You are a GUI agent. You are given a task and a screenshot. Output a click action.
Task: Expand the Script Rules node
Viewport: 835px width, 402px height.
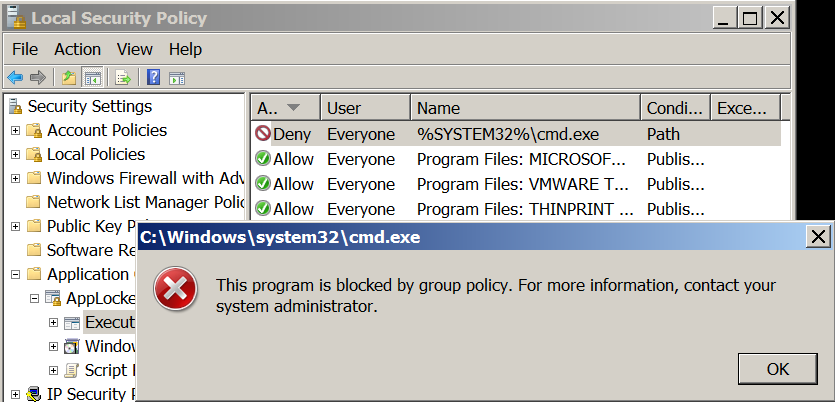point(53,371)
